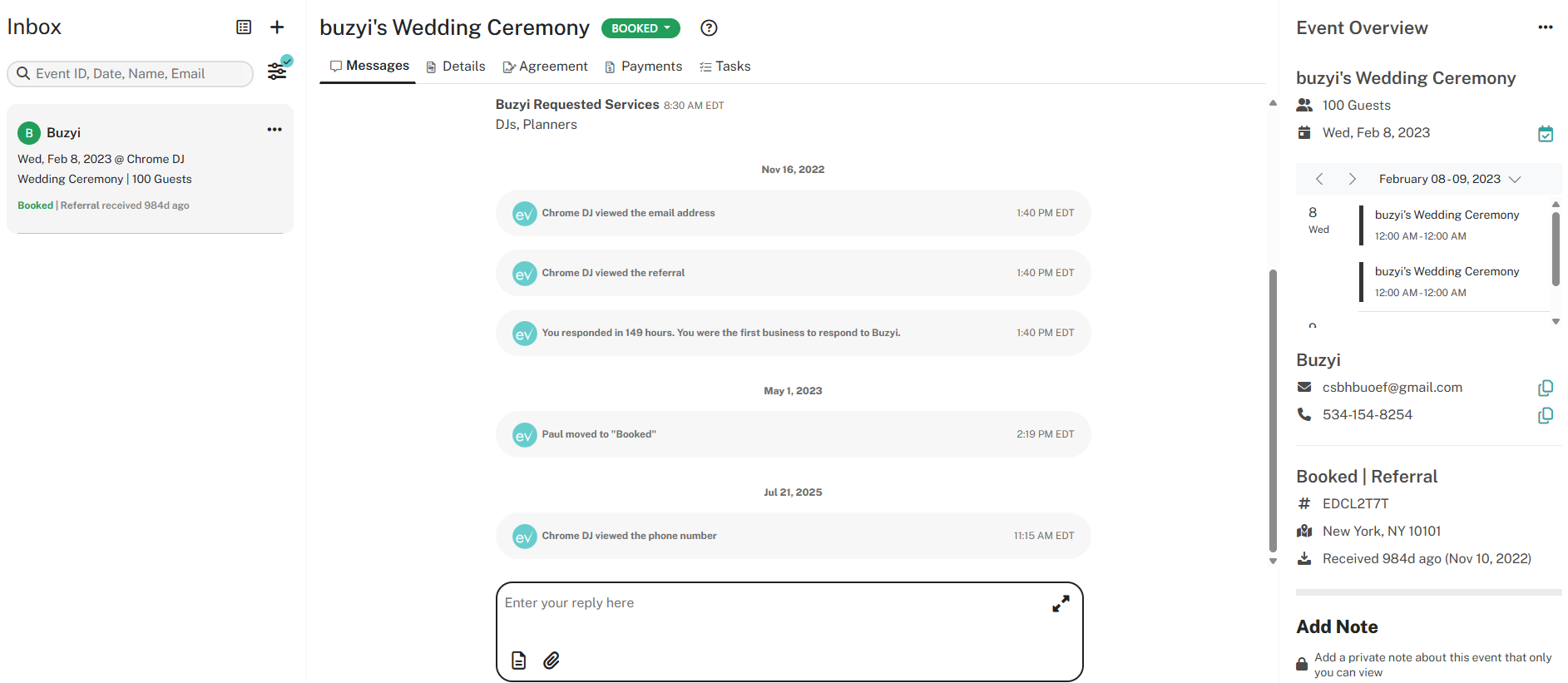Go to previous calendar date range

coord(1319,179)
